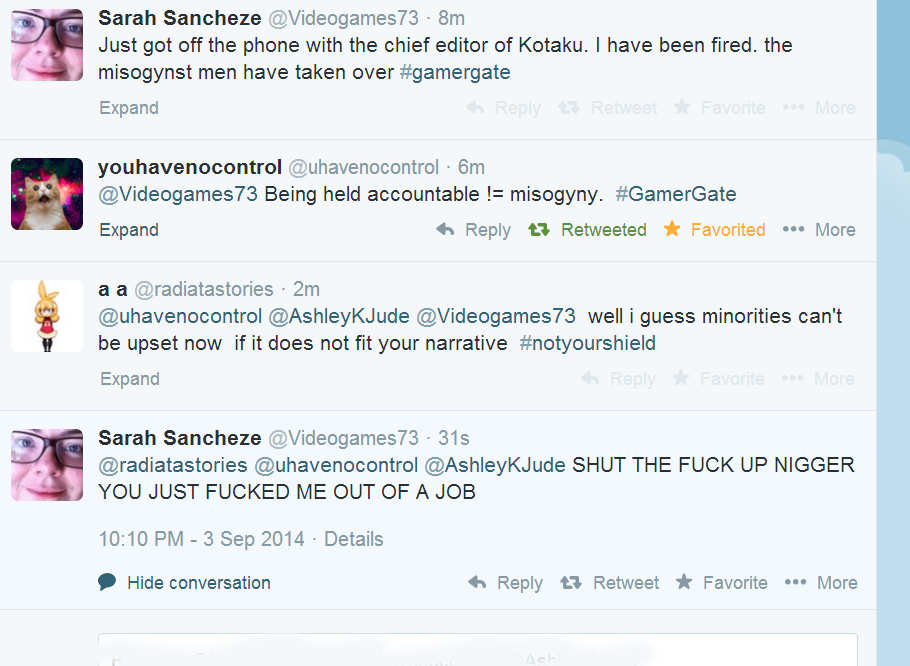Expand the youhavenocontrol tweet

(129, 230)
